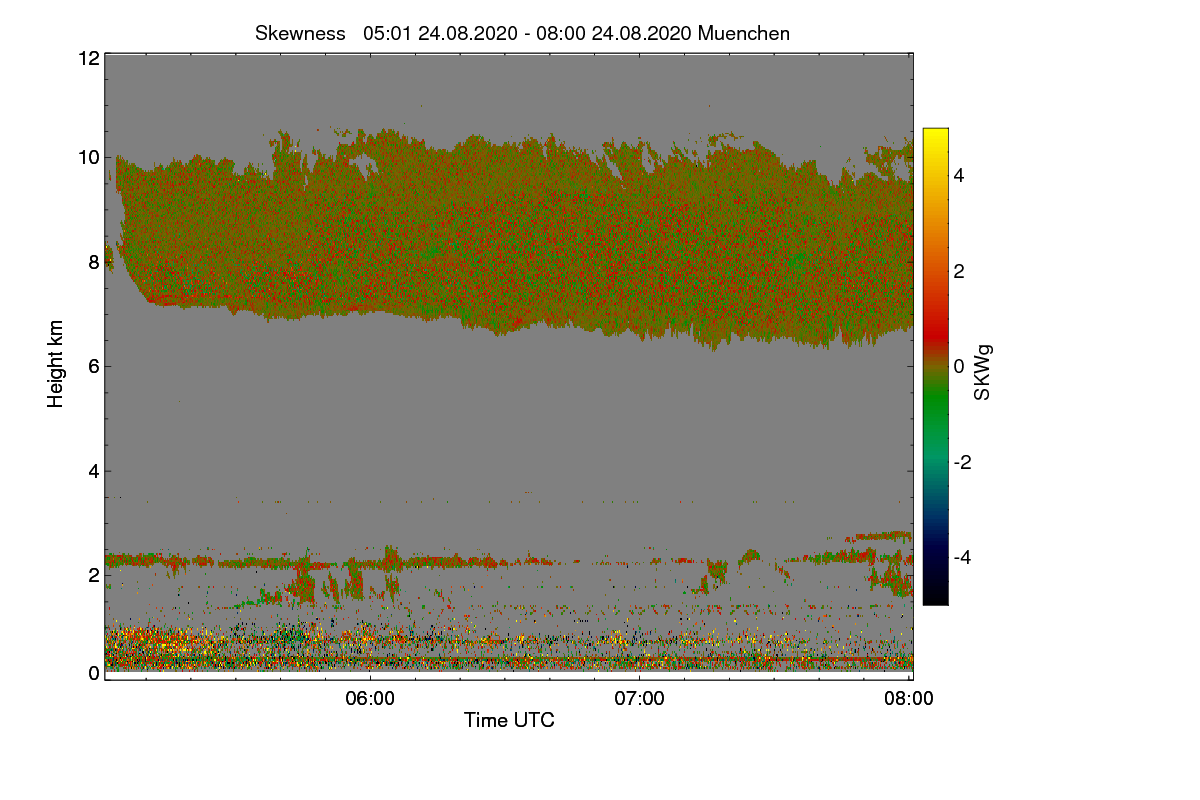
Task: Click the green colorbar section near -2
Action: click(935, 462)
